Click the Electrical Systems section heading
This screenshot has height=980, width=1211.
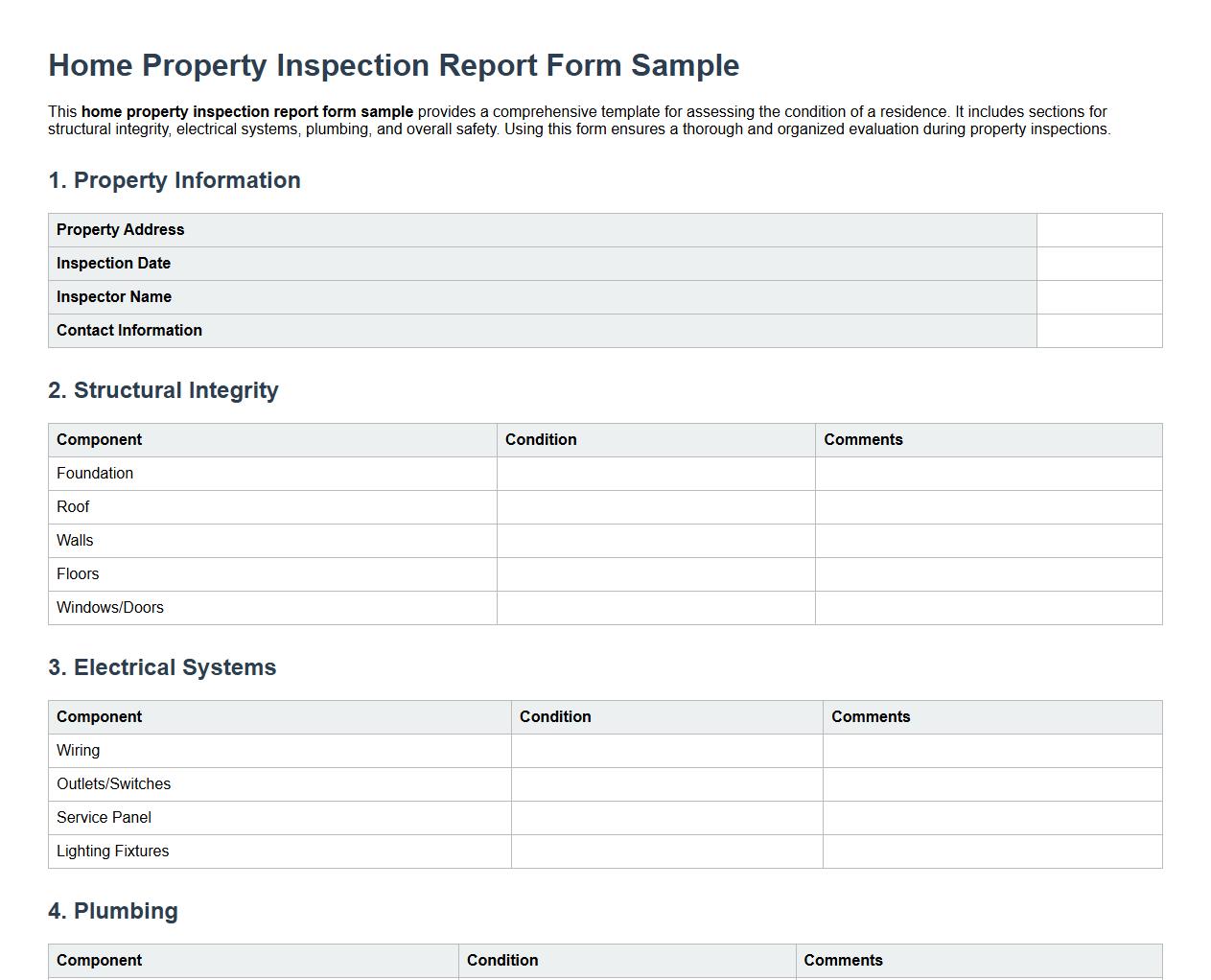(162, 667)
